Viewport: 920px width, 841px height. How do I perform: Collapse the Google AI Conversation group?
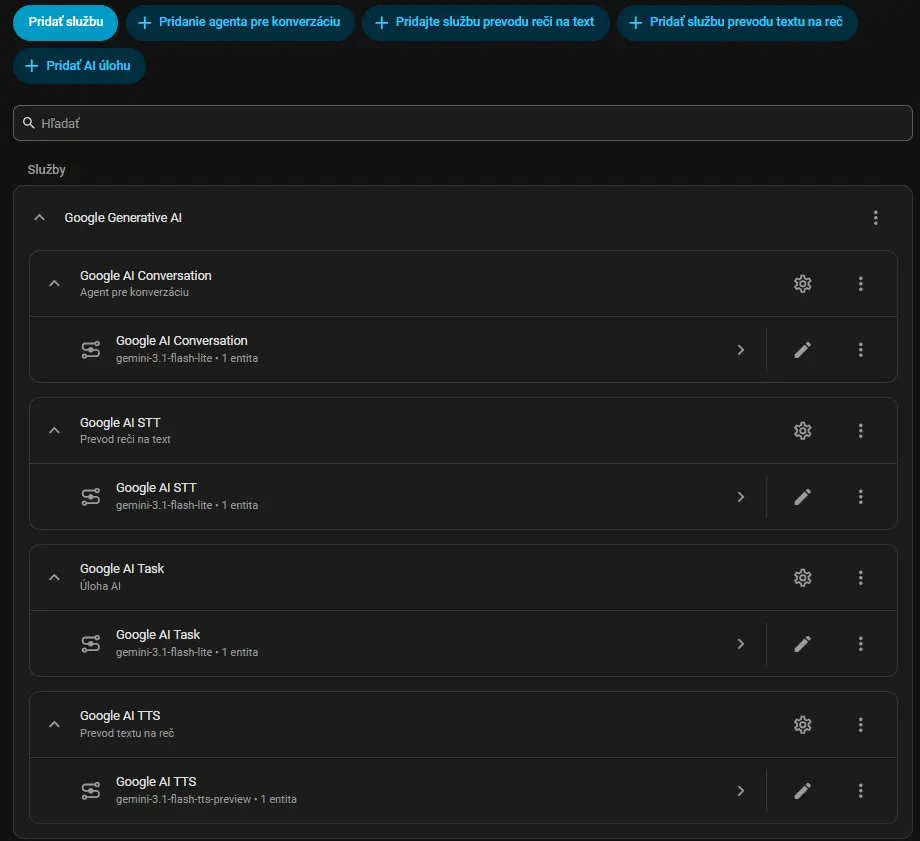click(54, 283)
